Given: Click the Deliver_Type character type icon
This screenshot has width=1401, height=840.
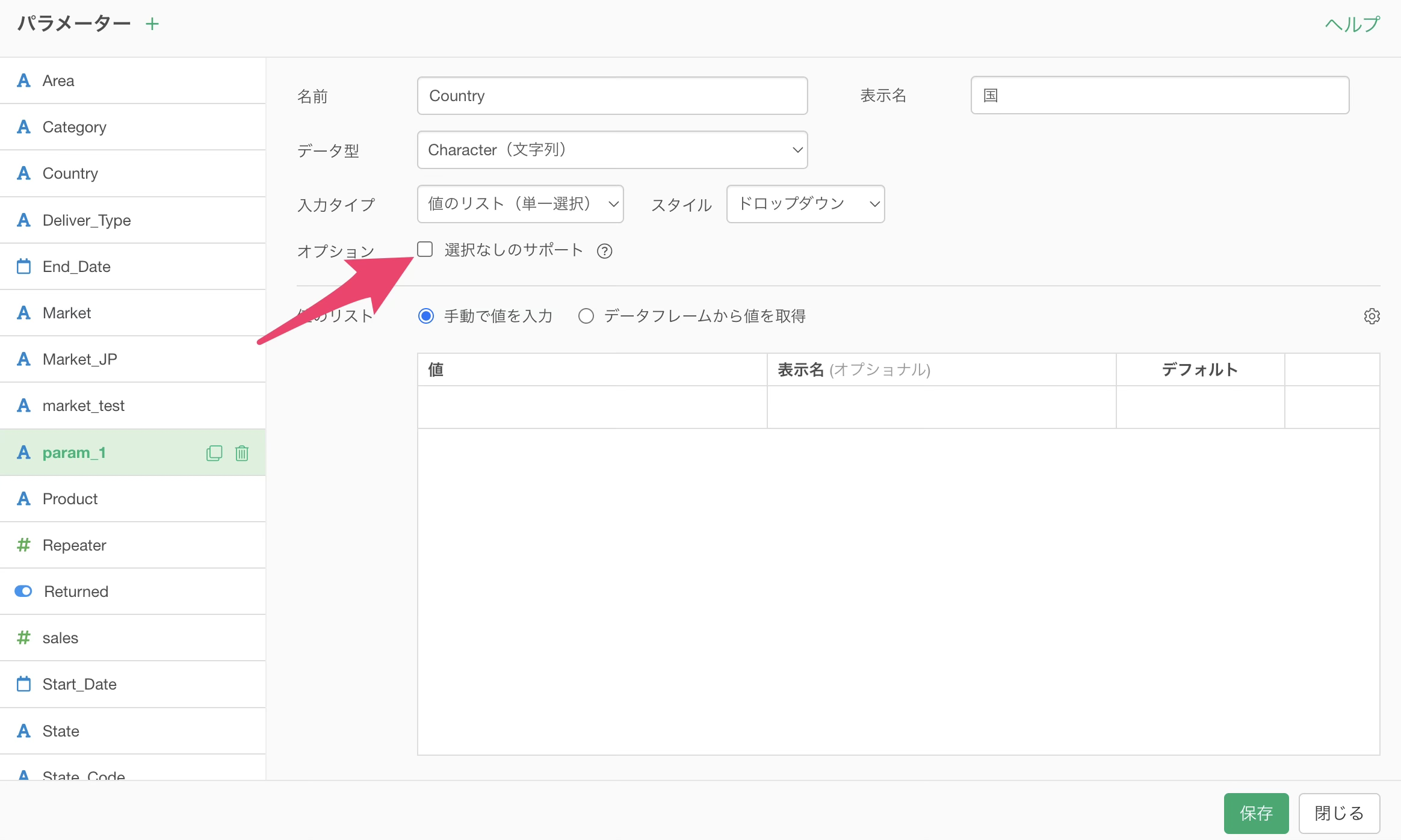Looking at the screenshot, I should click(23, 220).
